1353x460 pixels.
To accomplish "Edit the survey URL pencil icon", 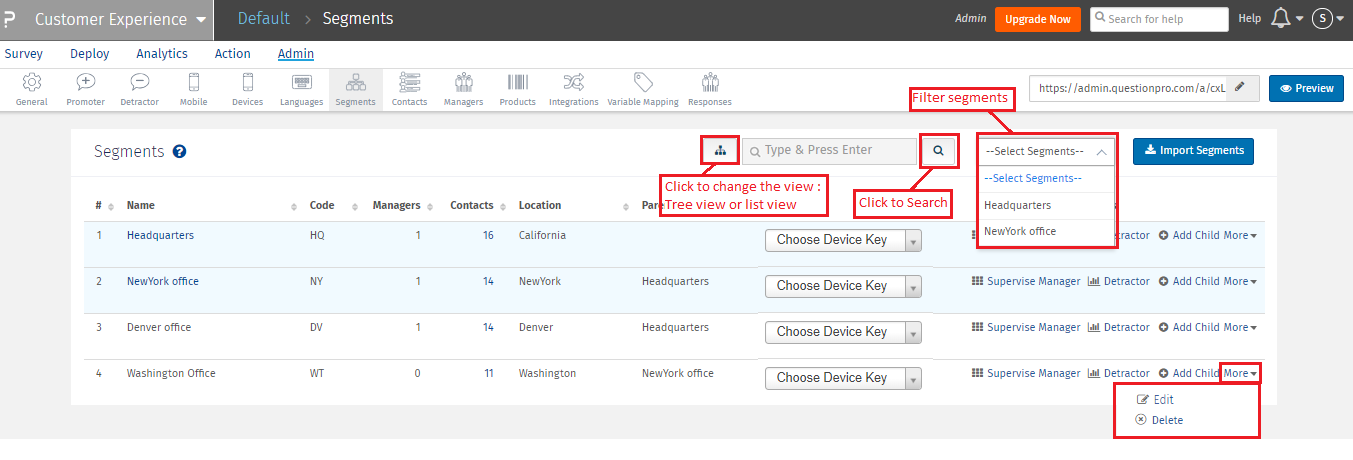I will click(x=1240, y=88).
